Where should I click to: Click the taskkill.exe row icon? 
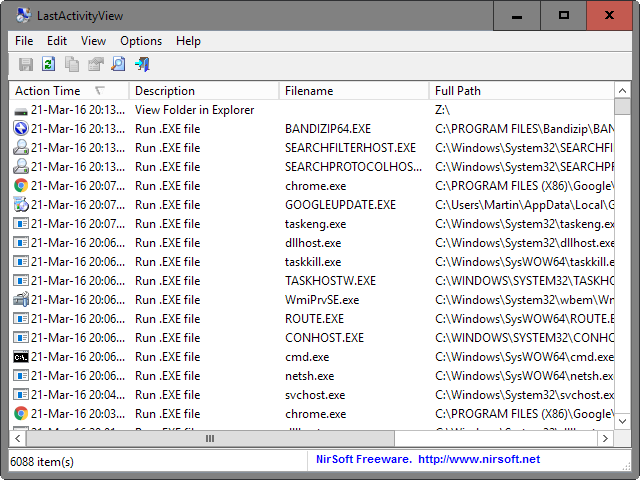click(20, 262)
